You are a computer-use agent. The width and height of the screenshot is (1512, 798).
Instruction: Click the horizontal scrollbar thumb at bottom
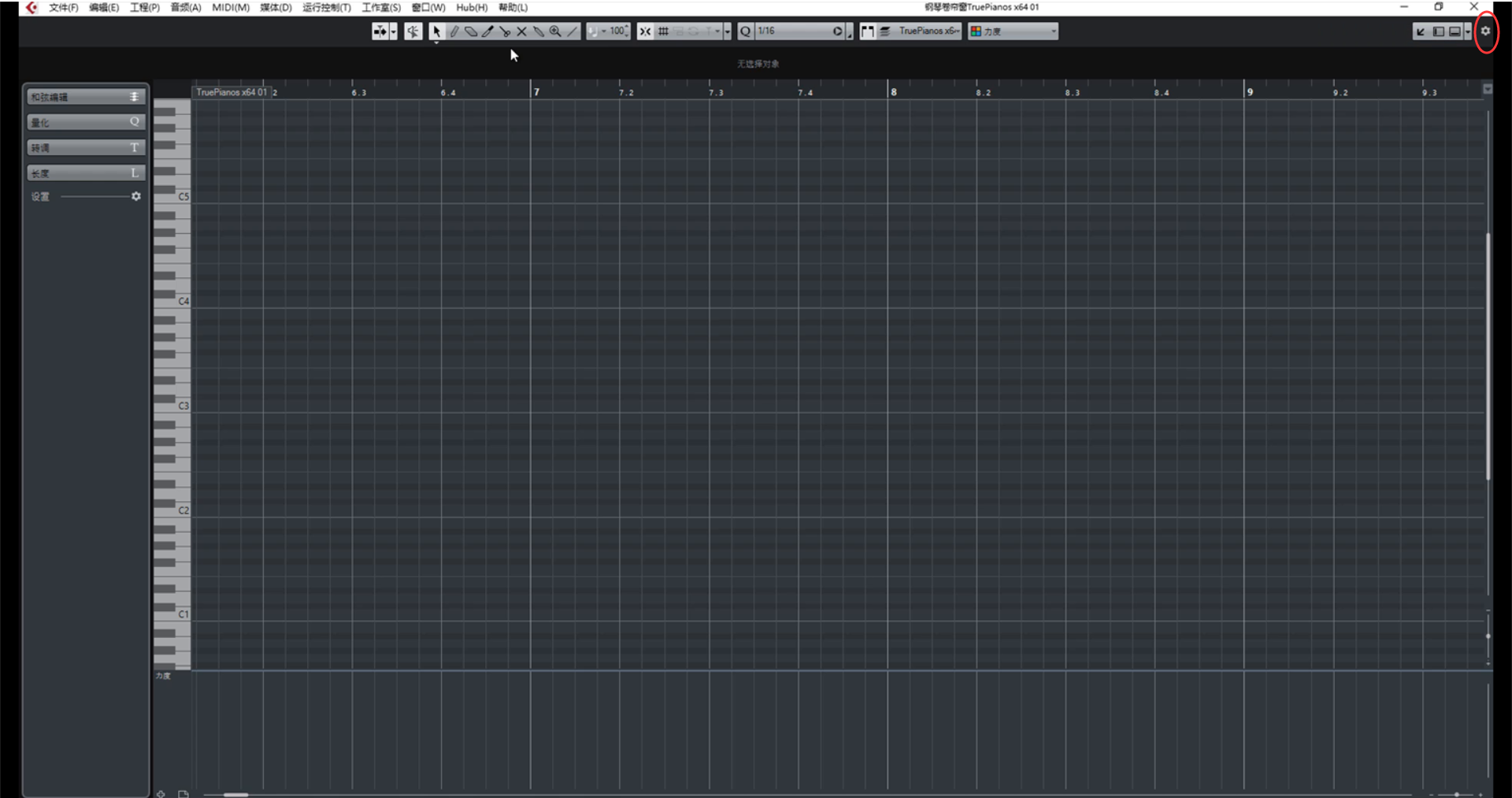pos(235,794)
